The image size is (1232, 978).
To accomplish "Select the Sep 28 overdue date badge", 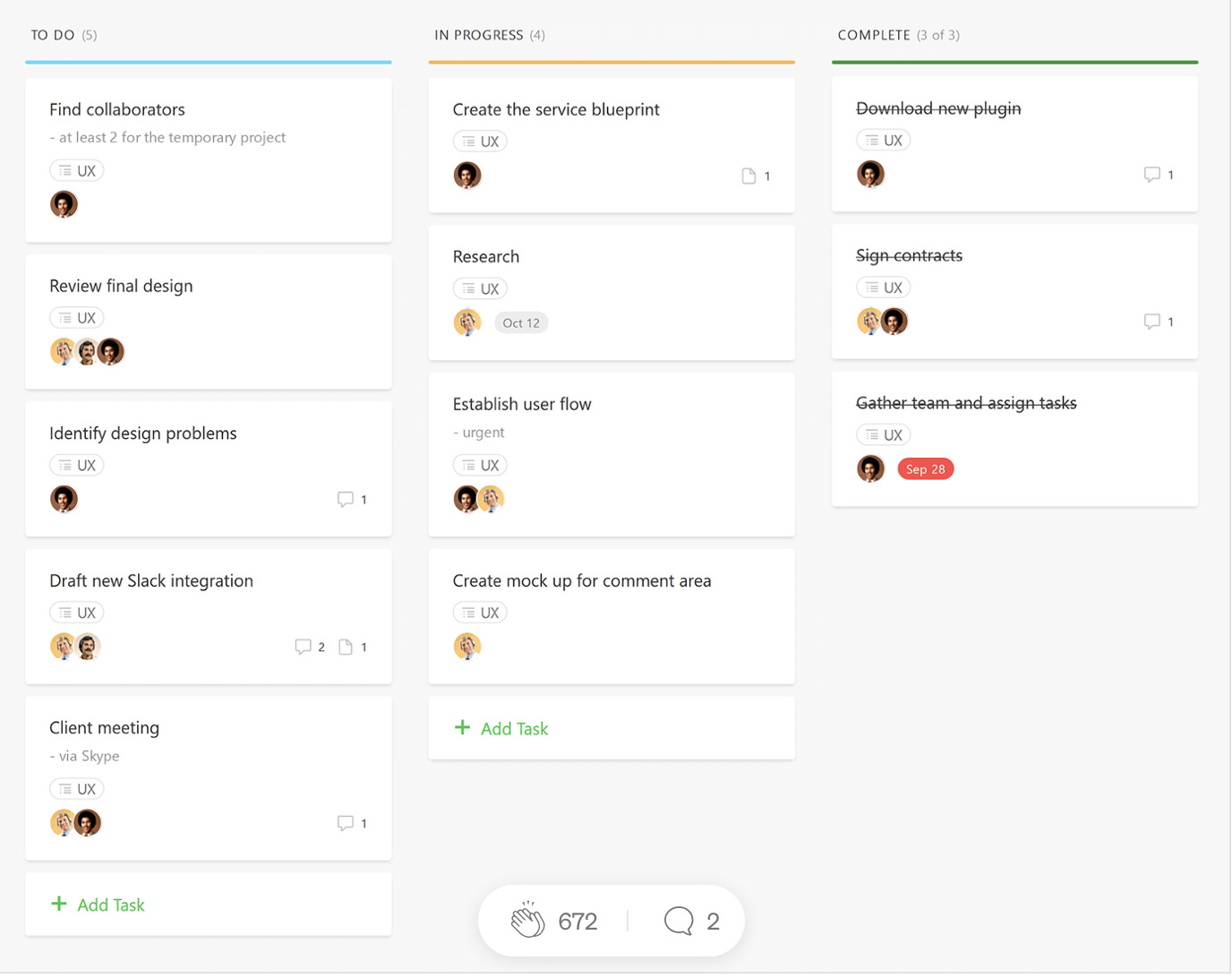I will (925, 468).
